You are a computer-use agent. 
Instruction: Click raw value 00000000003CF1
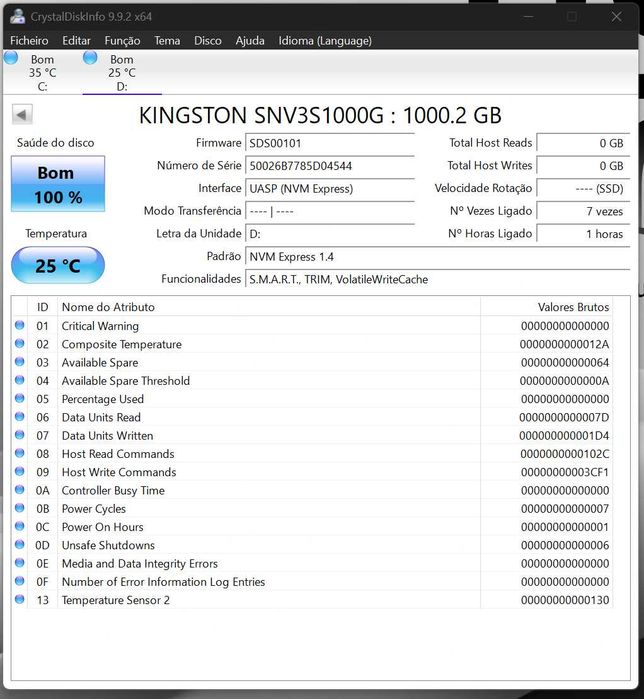pyautogui.click(x=565, y=472)
